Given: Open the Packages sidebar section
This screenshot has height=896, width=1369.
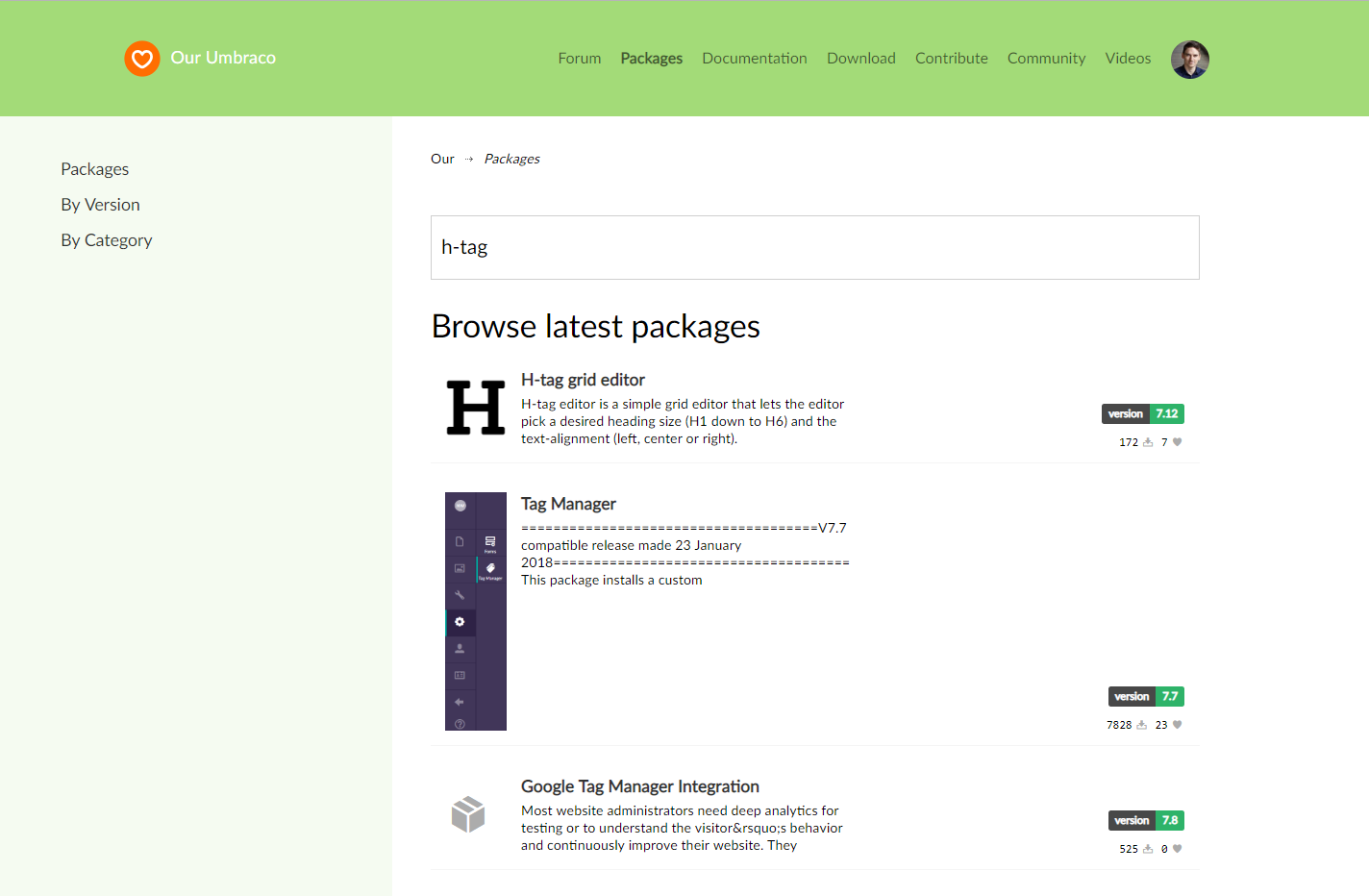Looking at the screenshot, I should (x=94, y=168).
